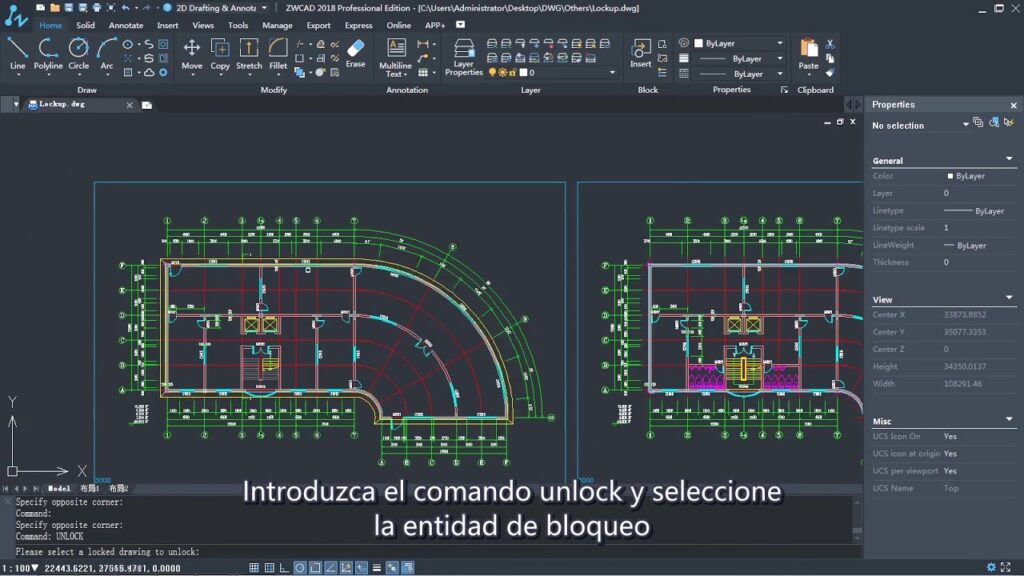Screen dimensions: 1024x576
Task: Open the Insert ribbon tab
Action: [x=167, y=25]
